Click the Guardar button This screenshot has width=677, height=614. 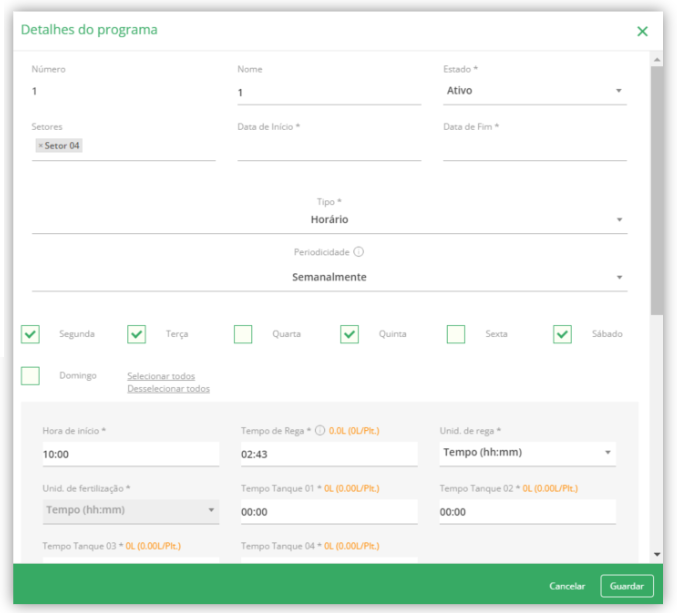click(626, 586)
